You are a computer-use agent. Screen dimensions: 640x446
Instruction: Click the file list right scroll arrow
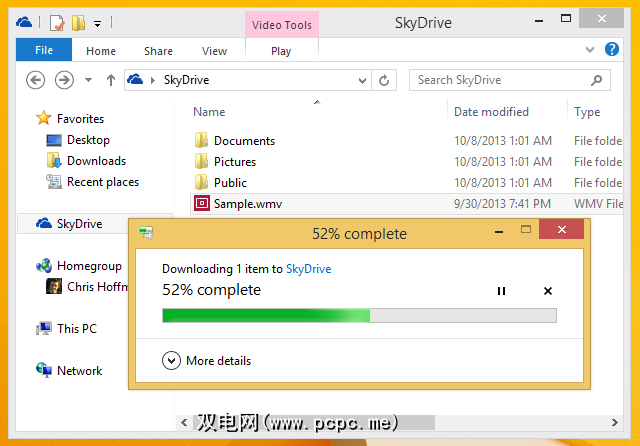coord(615,423)
